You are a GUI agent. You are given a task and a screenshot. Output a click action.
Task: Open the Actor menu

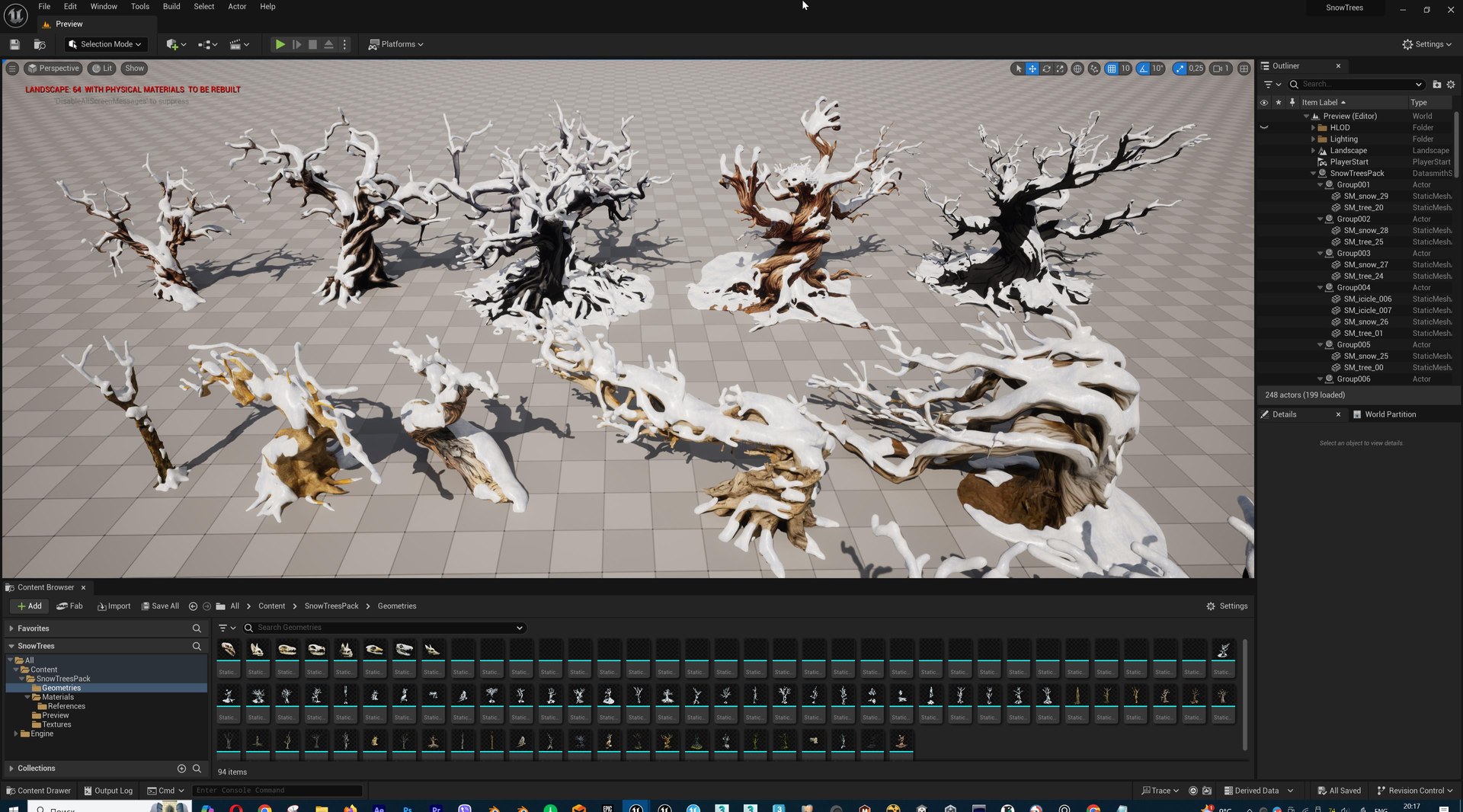click(x=237, y=6)
